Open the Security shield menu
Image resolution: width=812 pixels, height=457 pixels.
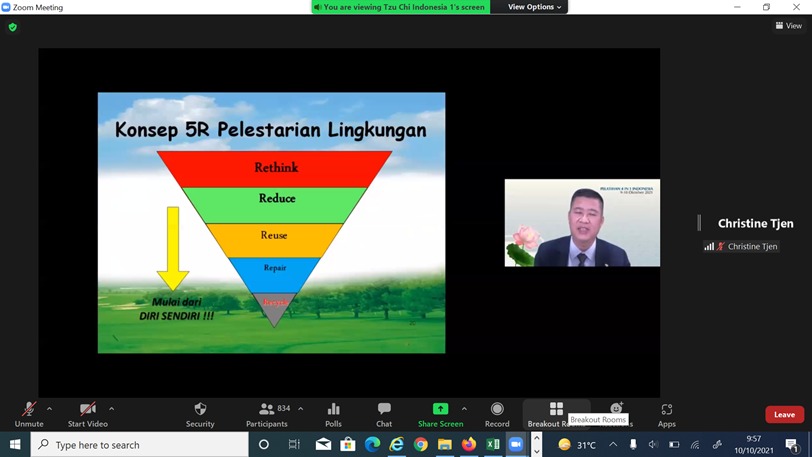(x=200, y=415)
